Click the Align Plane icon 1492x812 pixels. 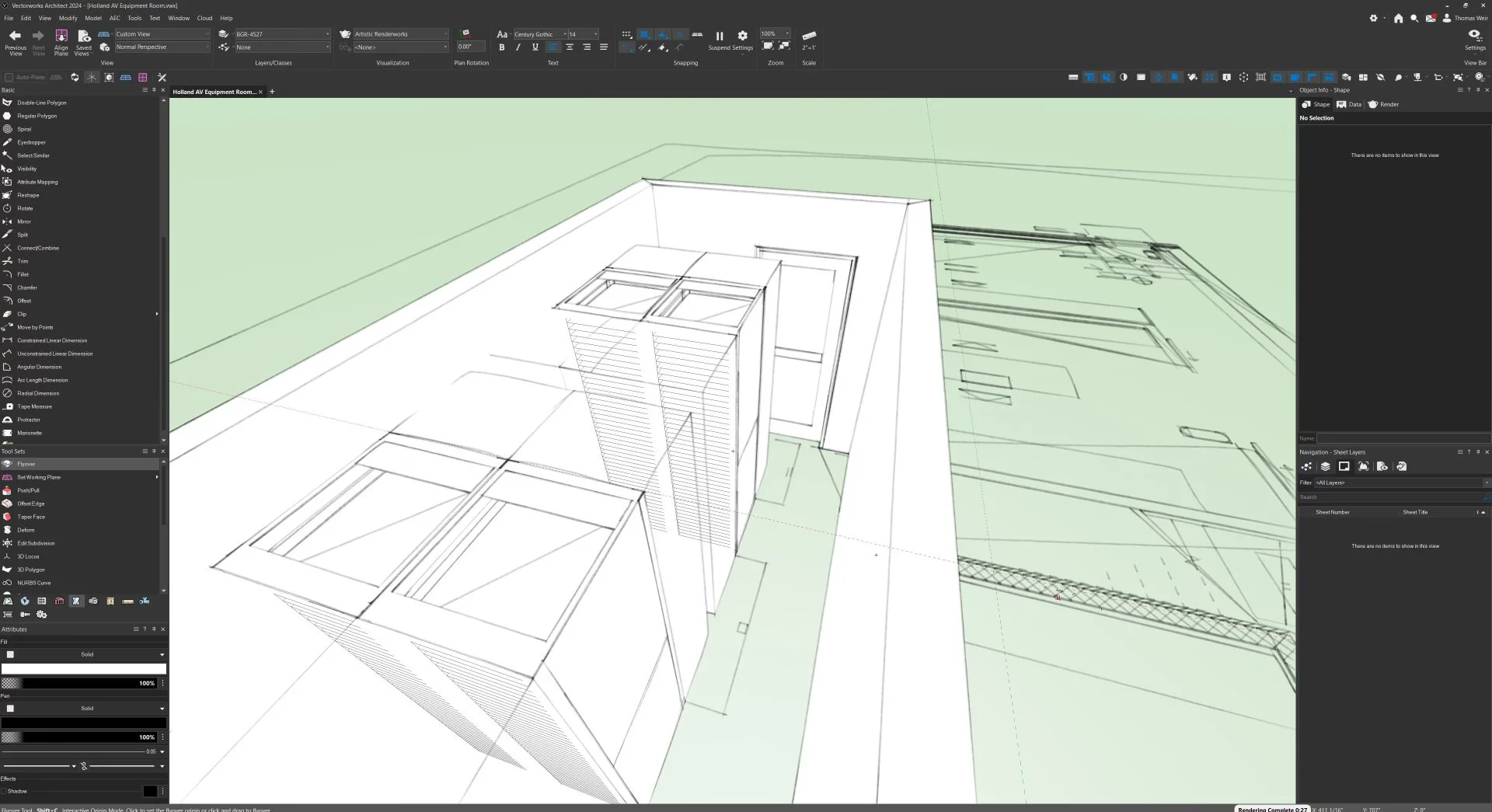point(61,36)
